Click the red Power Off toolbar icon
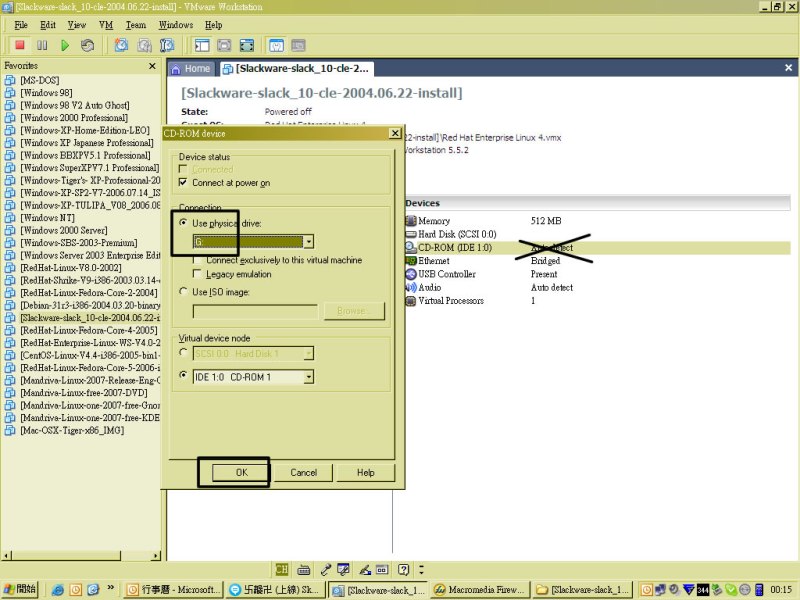This screenshot has height=600, width=800. [x=20, y=45]
